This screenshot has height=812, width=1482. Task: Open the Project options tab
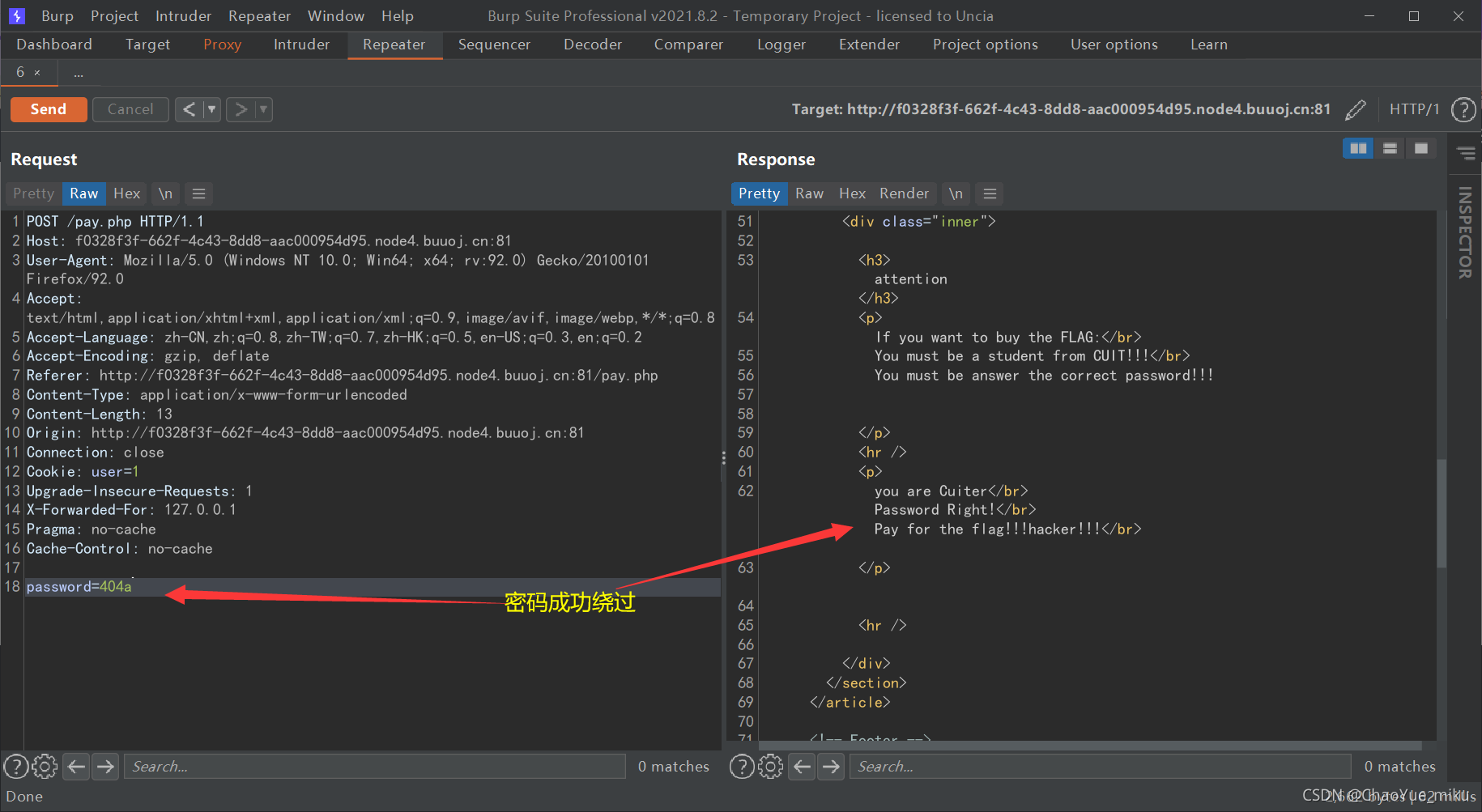coord(985,45)
